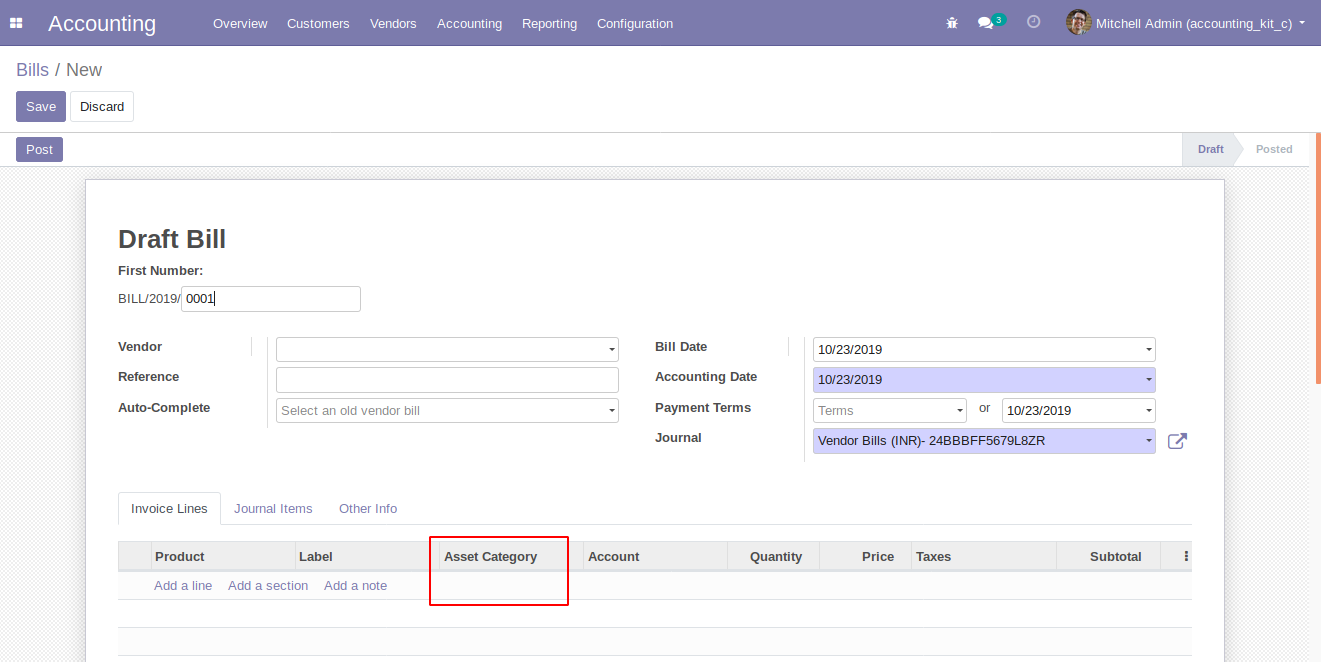Image resolution: width=1321 pixels, height=662 pixels.
Task: Switch to the Journal Items tab
Action: click(273, 509)
